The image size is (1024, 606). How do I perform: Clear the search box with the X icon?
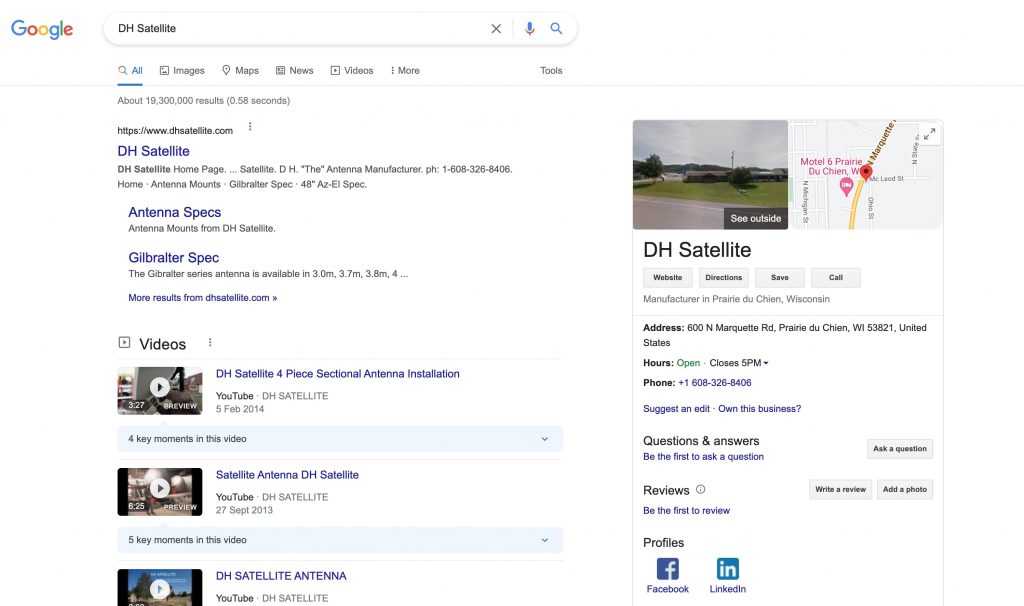[496, 29]
